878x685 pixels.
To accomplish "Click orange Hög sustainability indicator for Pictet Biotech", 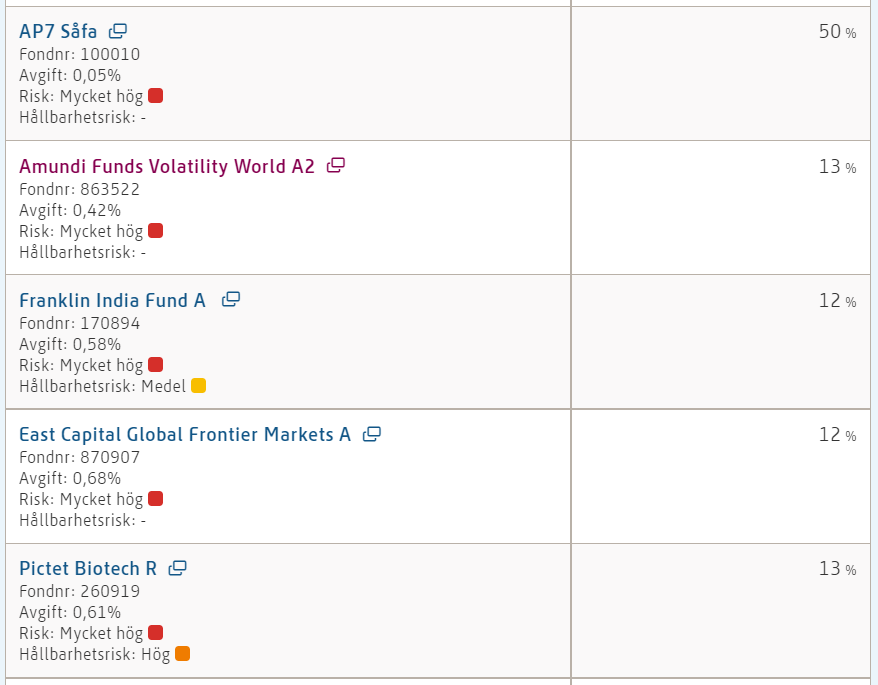I will coord(182,654).
